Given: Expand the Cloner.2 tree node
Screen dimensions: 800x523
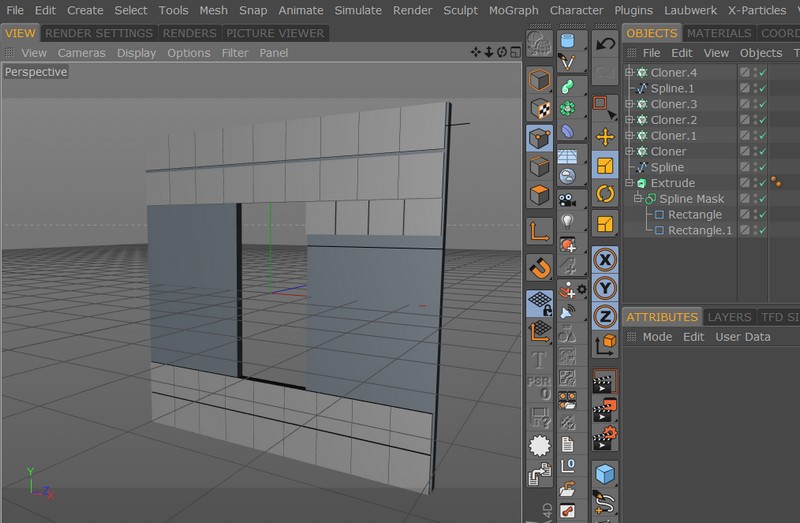Looking at the screenshot, I should click(630, 119).
